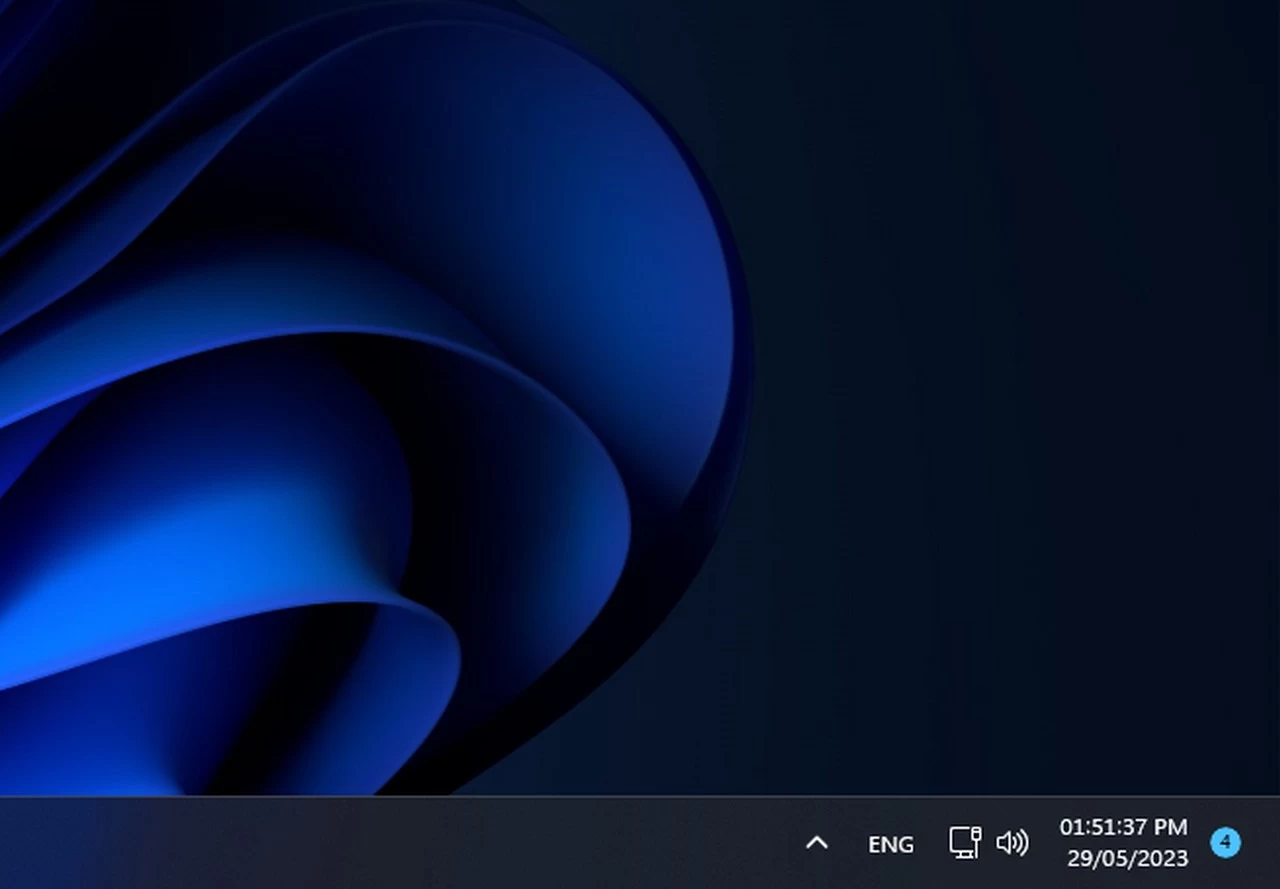
Task: Switch input language via ENG indicator
Action: pos(891,845)
